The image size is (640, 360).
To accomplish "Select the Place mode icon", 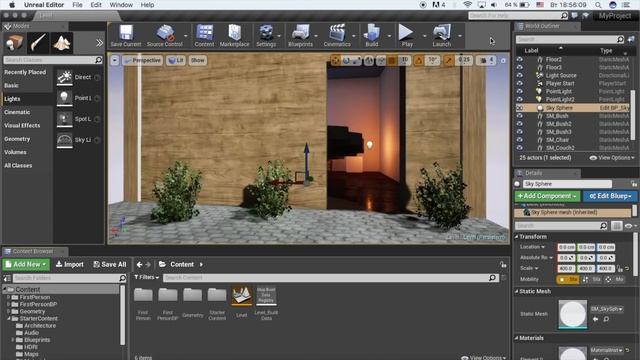I will [14, 43].
